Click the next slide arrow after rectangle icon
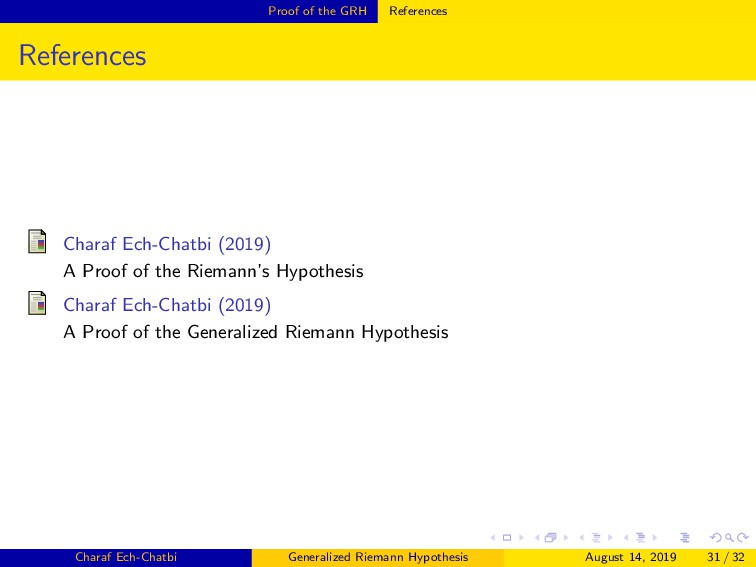 pos(521,538)
